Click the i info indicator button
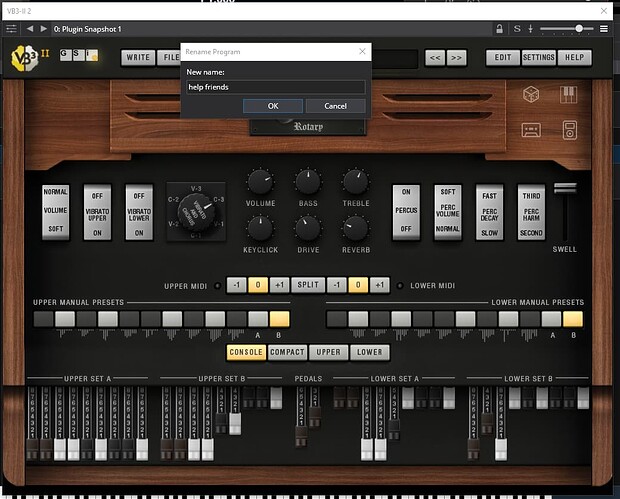Image resolution: width=620 pixels, height=499 pixels. pyautogui.click(x=92, y=55)
